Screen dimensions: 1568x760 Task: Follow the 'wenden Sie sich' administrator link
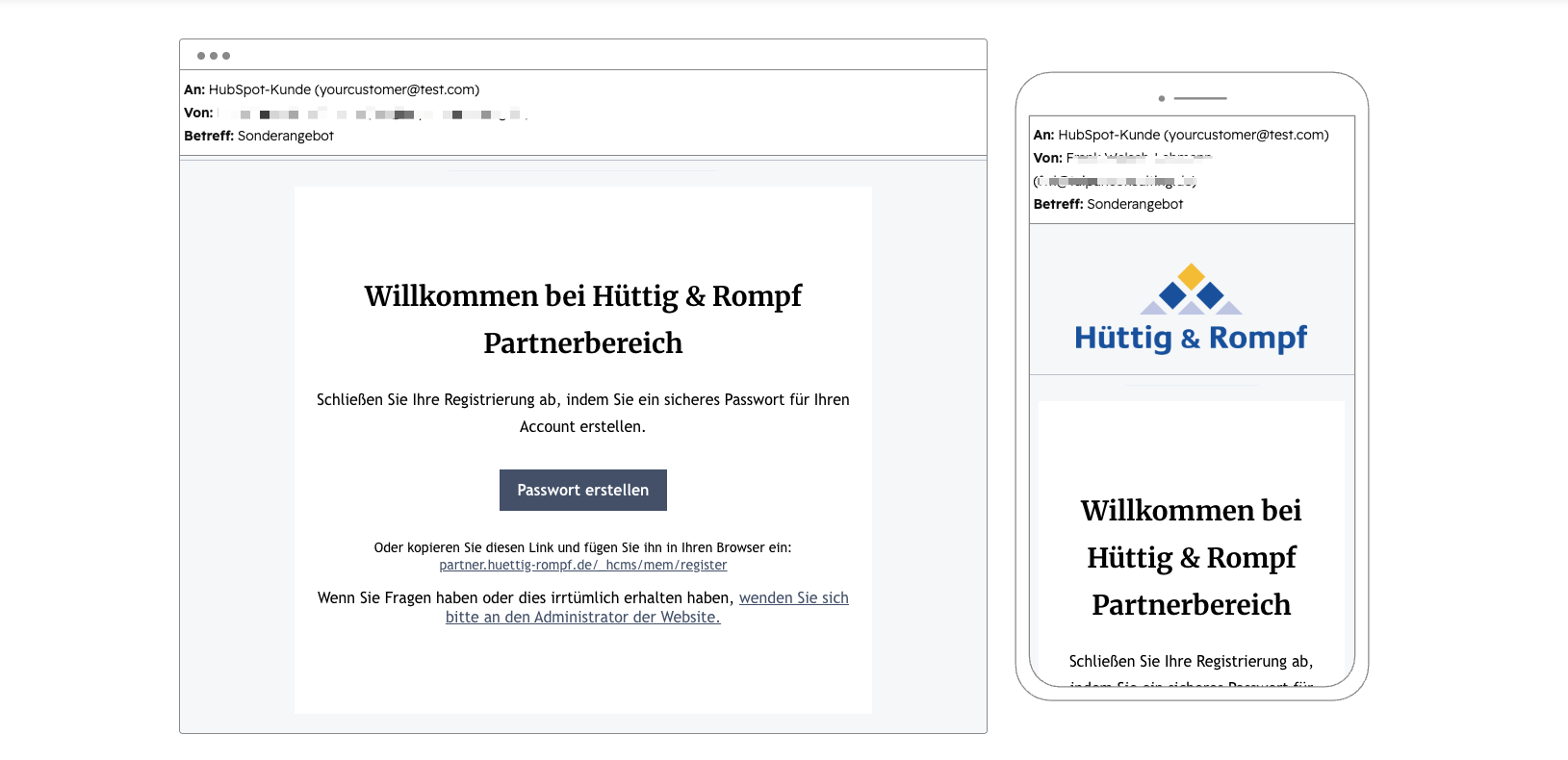[x=648, y=607]
